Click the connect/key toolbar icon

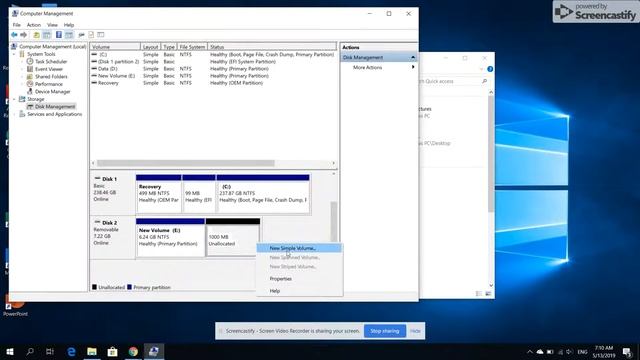tap(81, 35)
